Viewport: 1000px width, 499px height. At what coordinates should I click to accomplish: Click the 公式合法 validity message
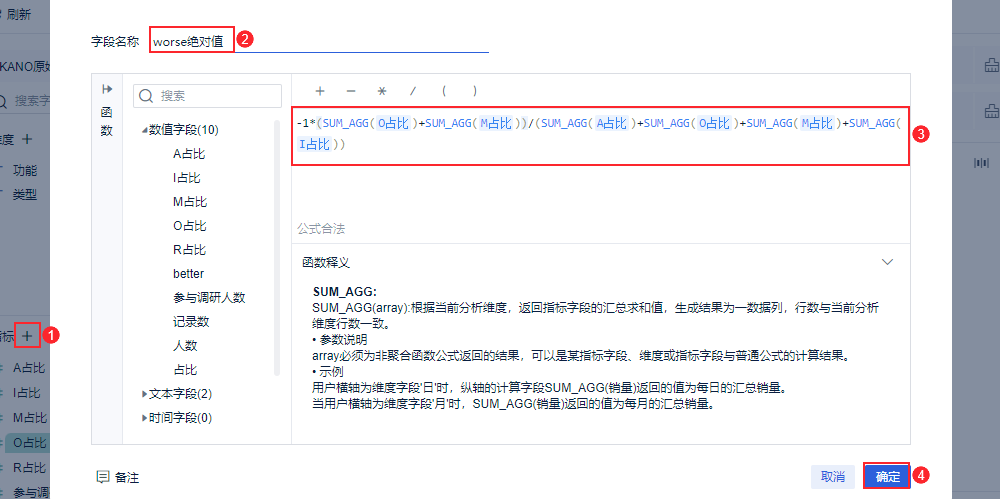click(321, 228)
